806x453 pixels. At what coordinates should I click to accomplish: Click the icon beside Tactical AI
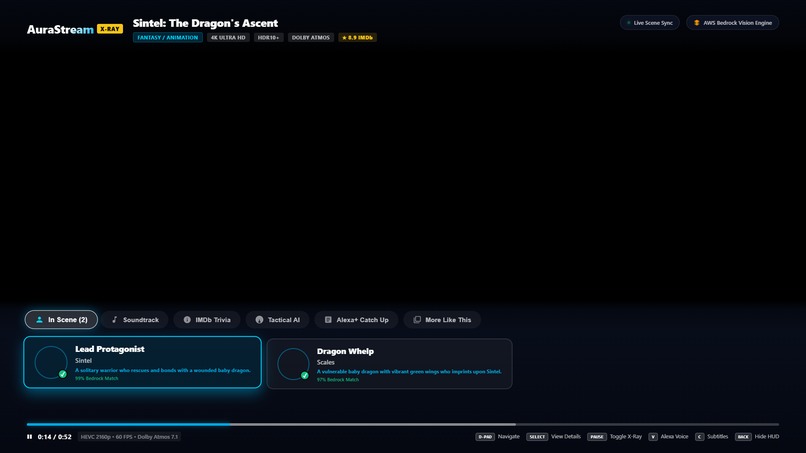259,319
